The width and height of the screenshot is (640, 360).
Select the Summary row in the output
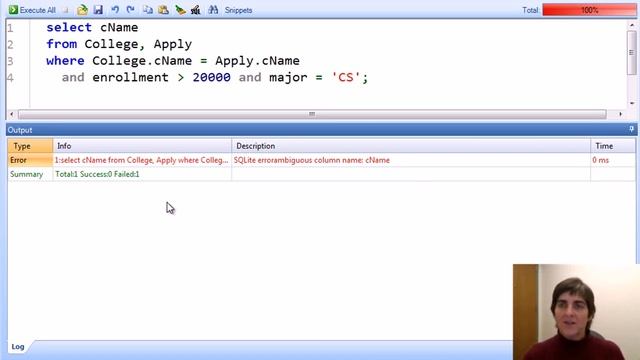point(322,174)
